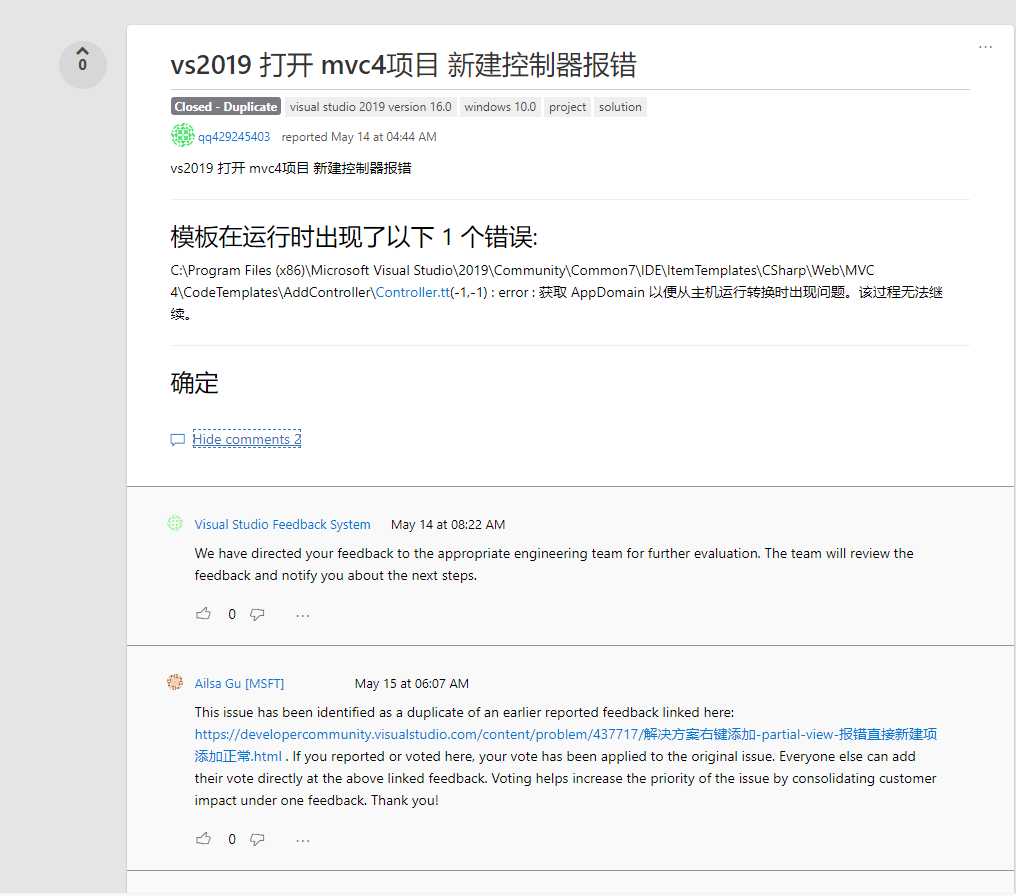Viewport: 1016px width, 896px height.
Task: Click the Ailsa Gu avatar icon
Action: (x=175, y=682)
